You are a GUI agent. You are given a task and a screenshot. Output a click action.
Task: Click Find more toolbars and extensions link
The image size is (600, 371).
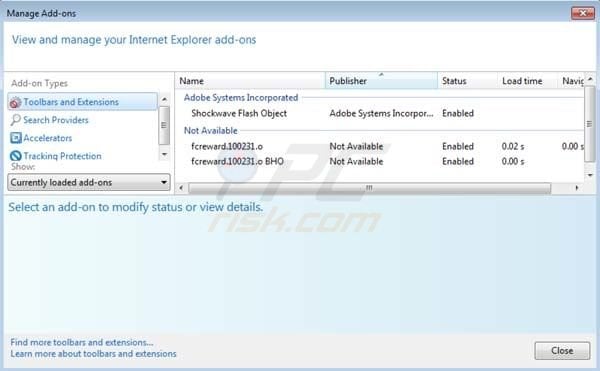coord(82,342)
